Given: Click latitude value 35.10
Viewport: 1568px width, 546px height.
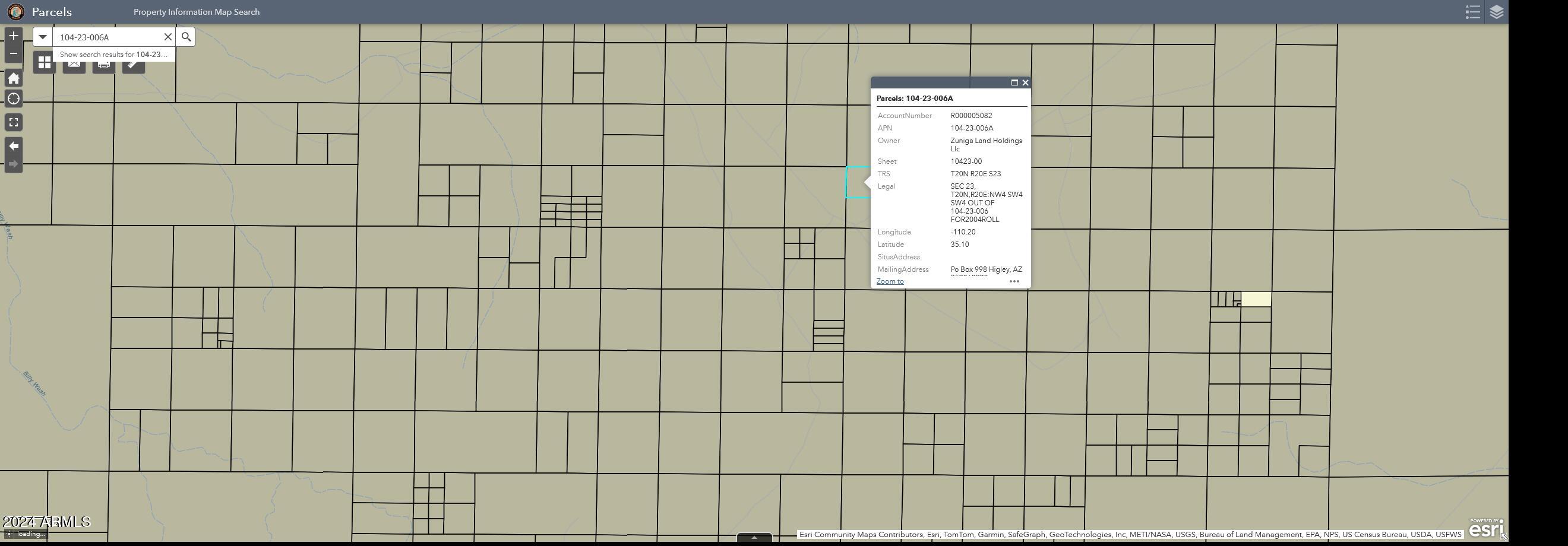Looking at the screenshot, I should (x=959, y=245).
